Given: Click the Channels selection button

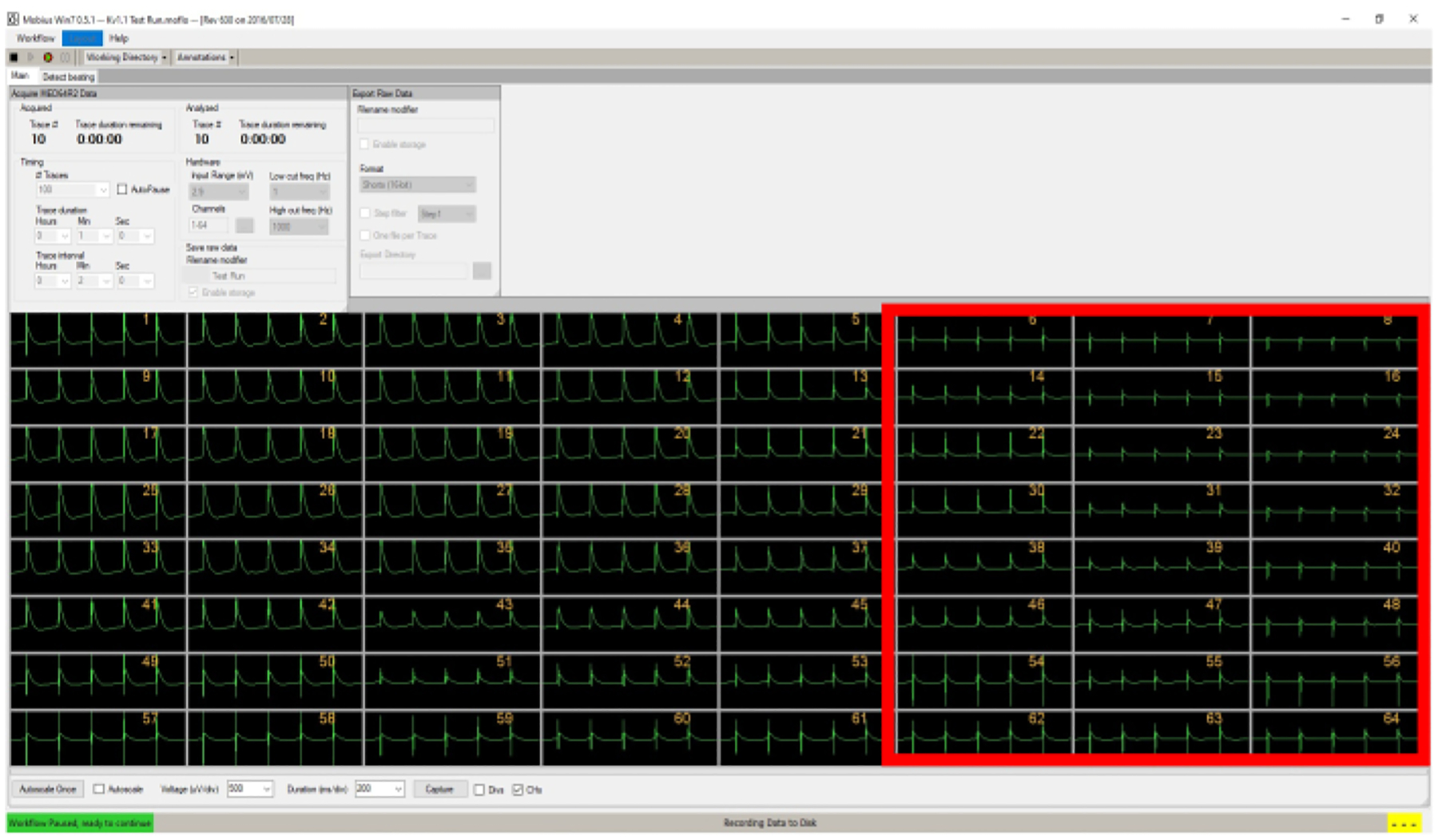Looking at the screenshot, I should pyautogui.click(x=244, y=226).
